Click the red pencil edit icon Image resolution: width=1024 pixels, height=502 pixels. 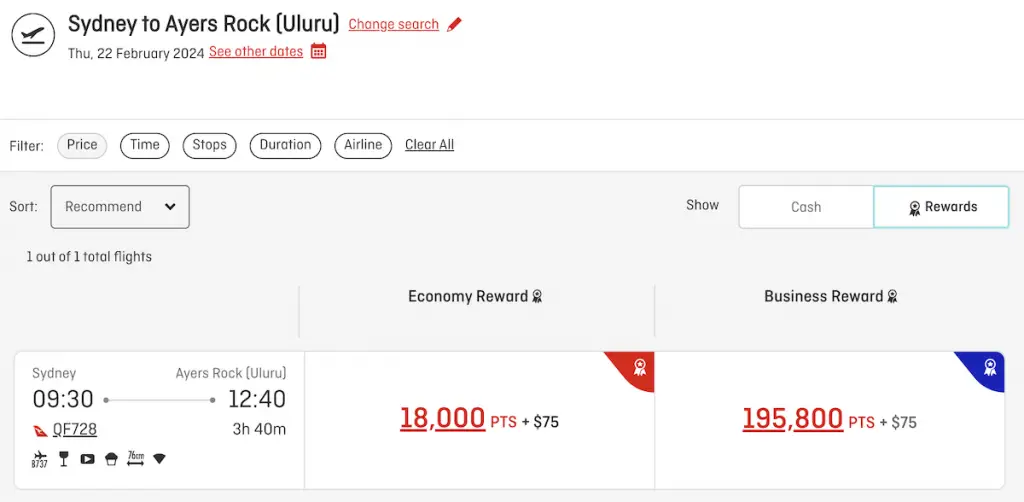[454, 25]
